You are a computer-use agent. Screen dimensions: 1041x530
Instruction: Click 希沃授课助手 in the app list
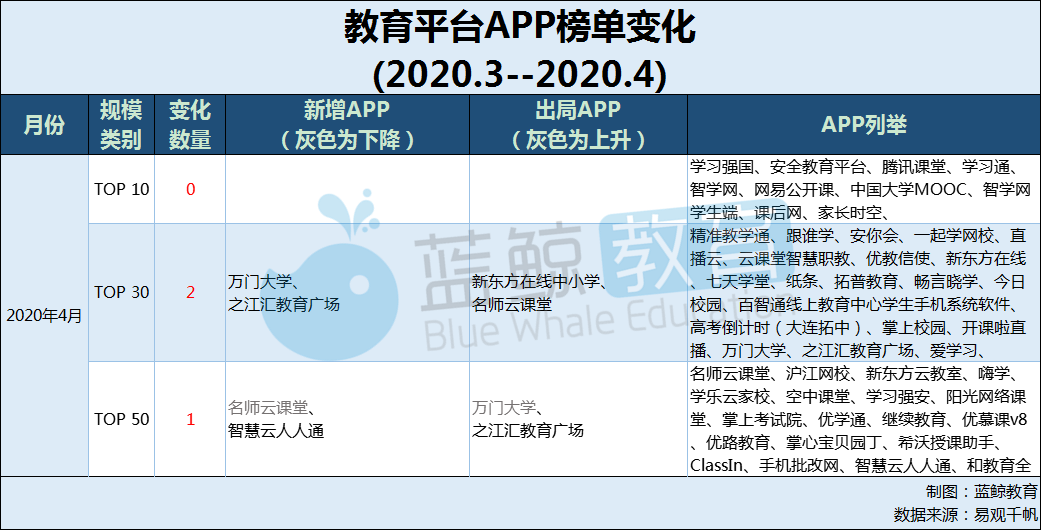coord(946,442)
